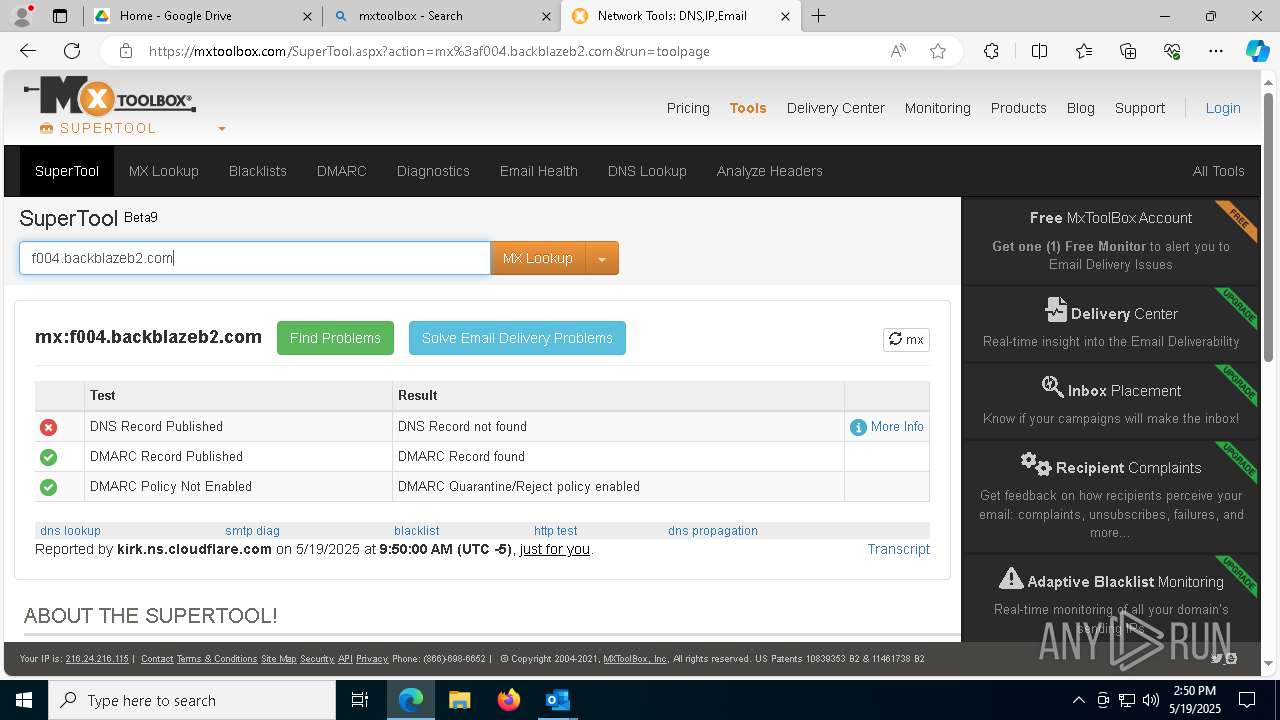
Task: Click the dns propagation link
Action: 713,531
